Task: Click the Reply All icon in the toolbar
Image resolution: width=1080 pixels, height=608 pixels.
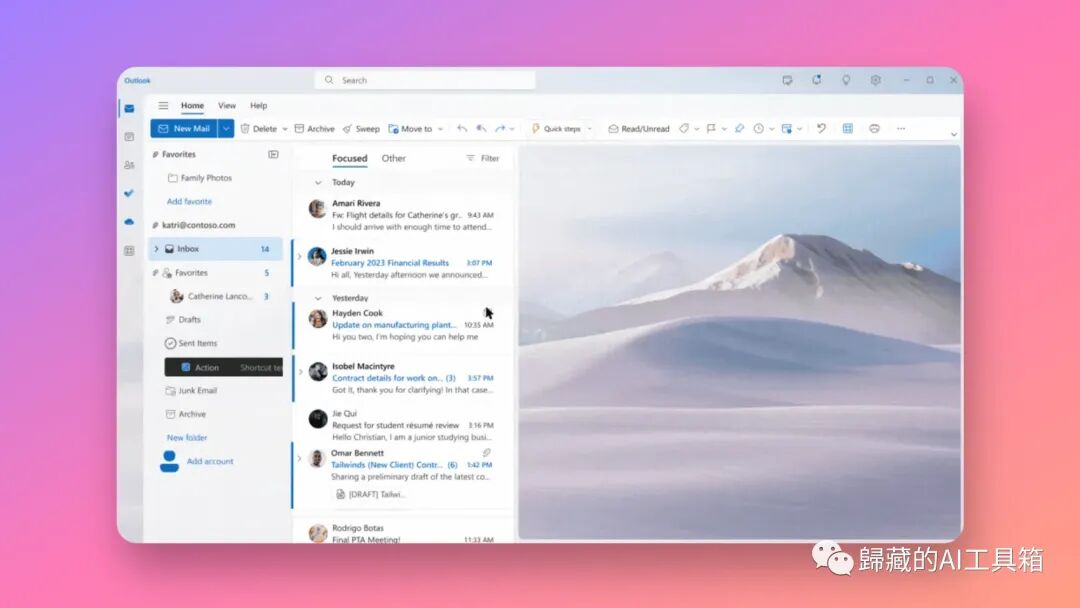Action: coord(481,129)
